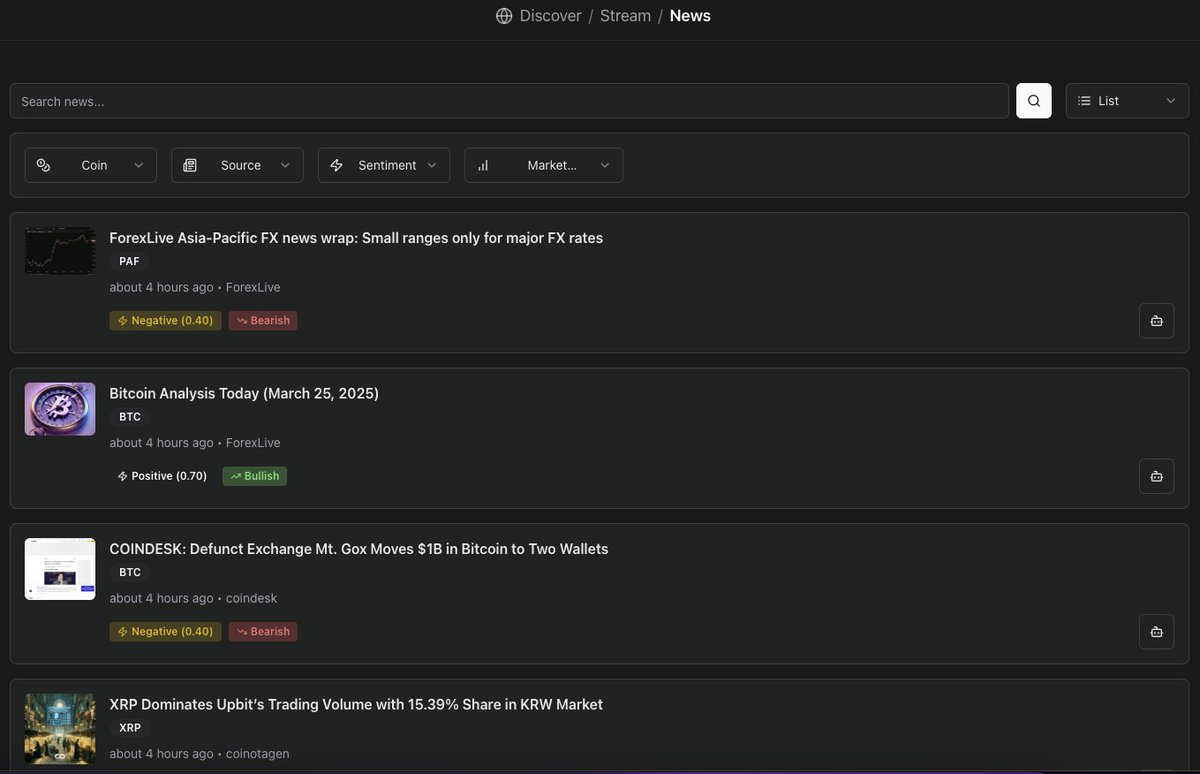Viewport: 1200px width, 774px height.
Task: Open Bitcoin Analysis Today headline
Action: tap(244, 393)
